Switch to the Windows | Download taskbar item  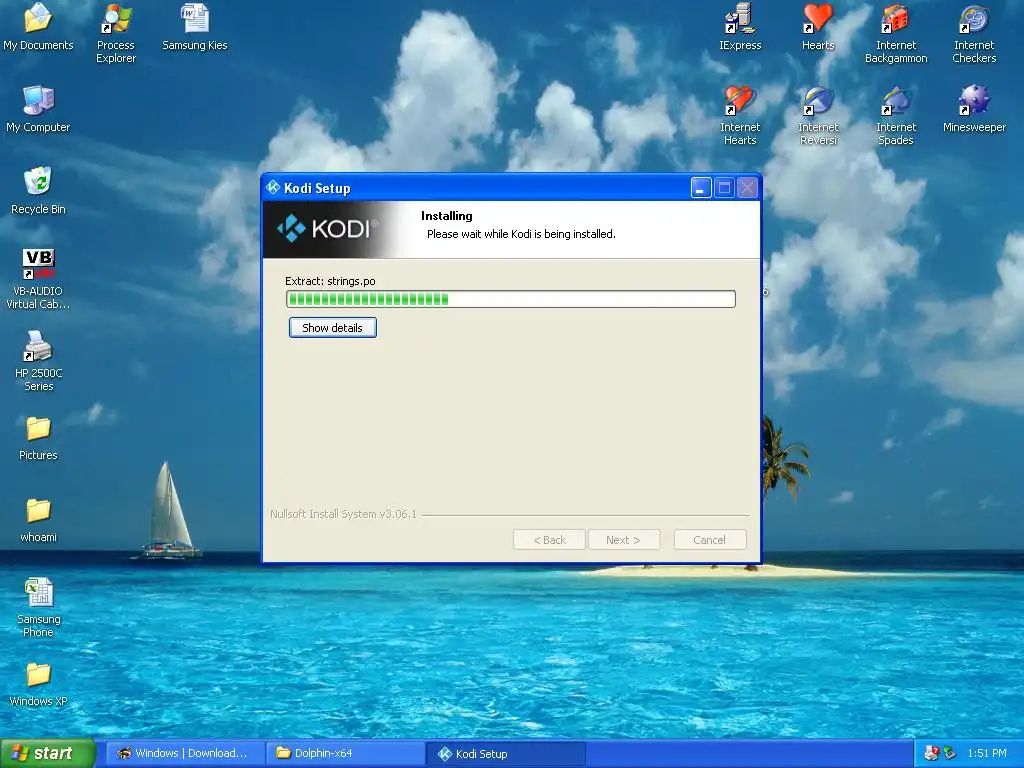point(185,753)
